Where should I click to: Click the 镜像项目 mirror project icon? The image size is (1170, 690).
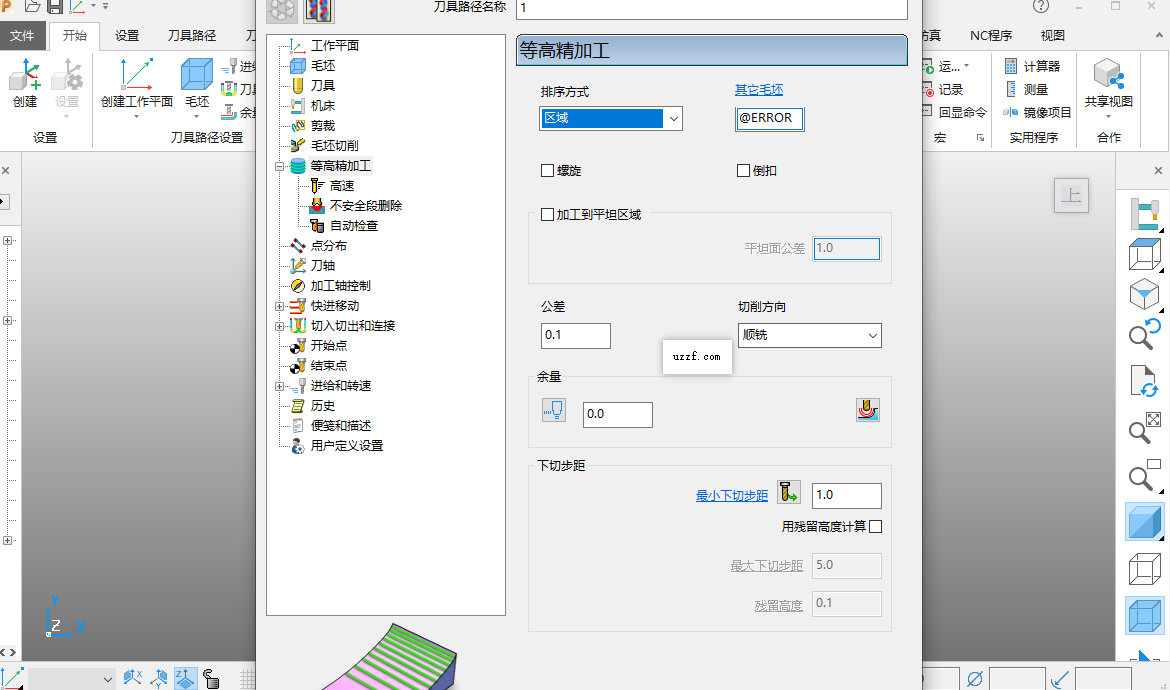pyautogui.click(x=1010, y=110)
